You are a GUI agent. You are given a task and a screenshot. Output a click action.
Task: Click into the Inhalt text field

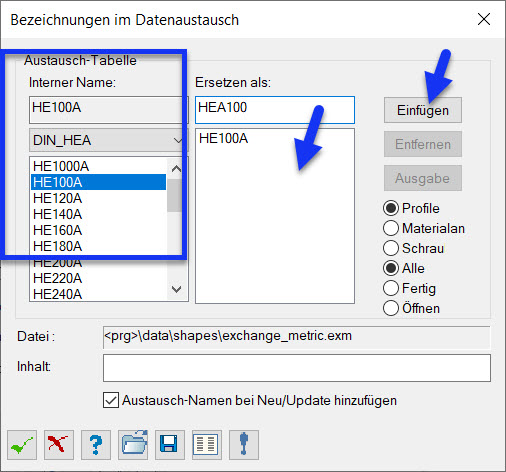(x=297, y=368)
